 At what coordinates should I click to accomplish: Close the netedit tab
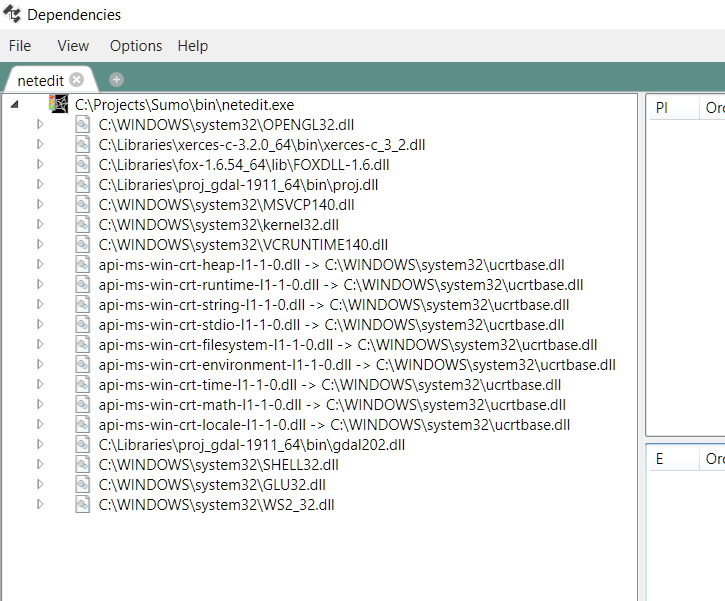pyautogui.click(x=77, y=79)
